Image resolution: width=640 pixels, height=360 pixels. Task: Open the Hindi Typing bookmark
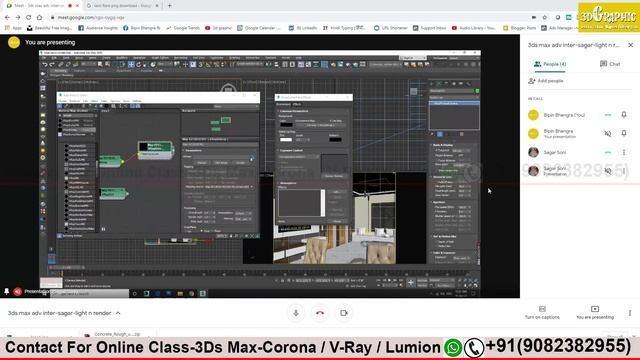pyautogui.click(x=344, y=28)
